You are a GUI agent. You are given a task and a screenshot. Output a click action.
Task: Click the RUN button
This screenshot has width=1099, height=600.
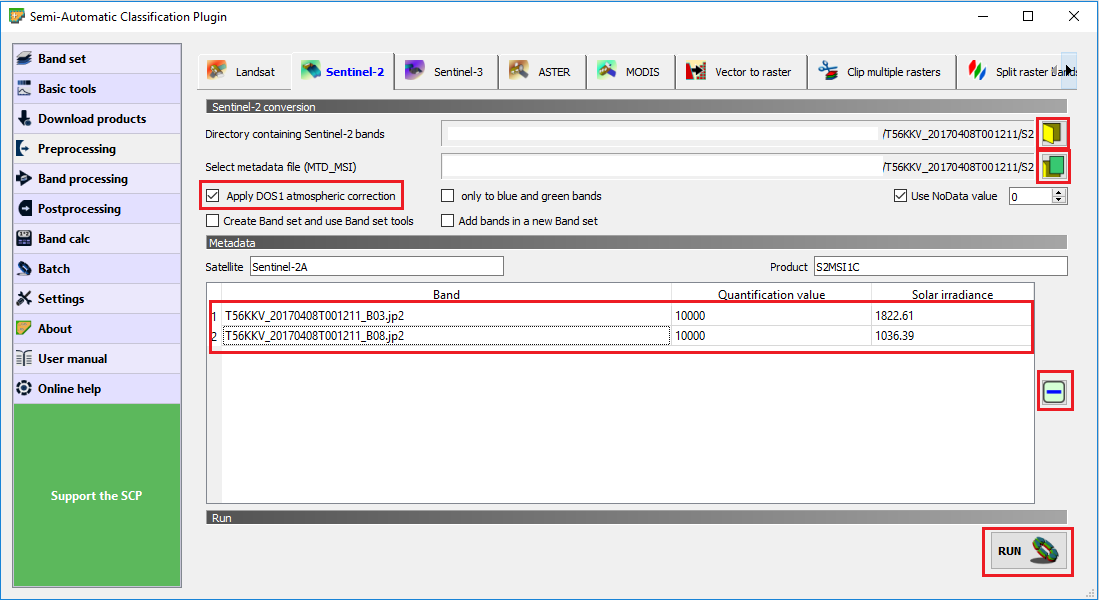click(x=1027, y=551)
